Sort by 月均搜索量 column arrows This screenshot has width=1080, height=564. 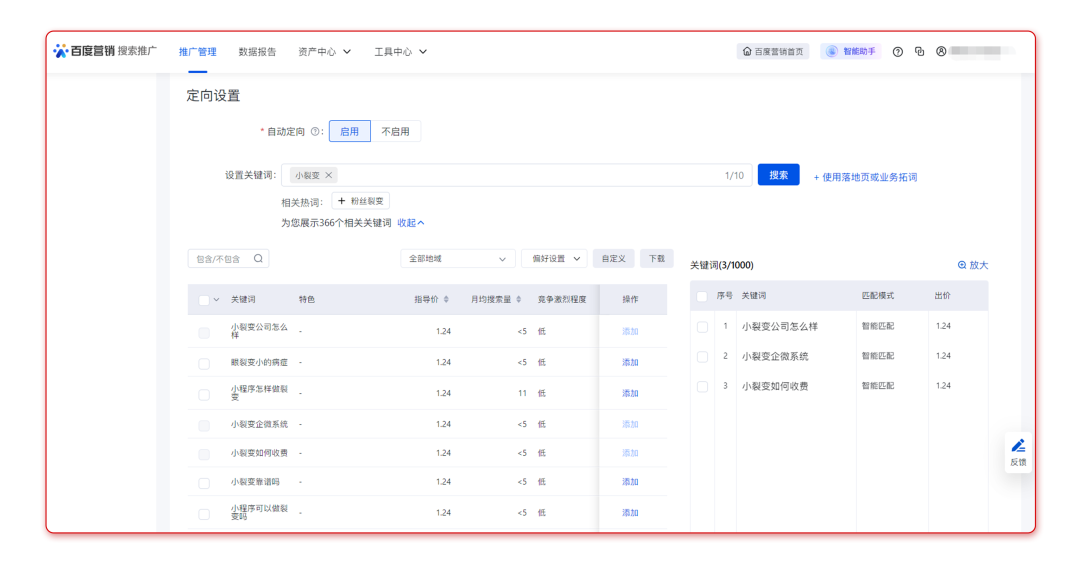coord(519,299)
